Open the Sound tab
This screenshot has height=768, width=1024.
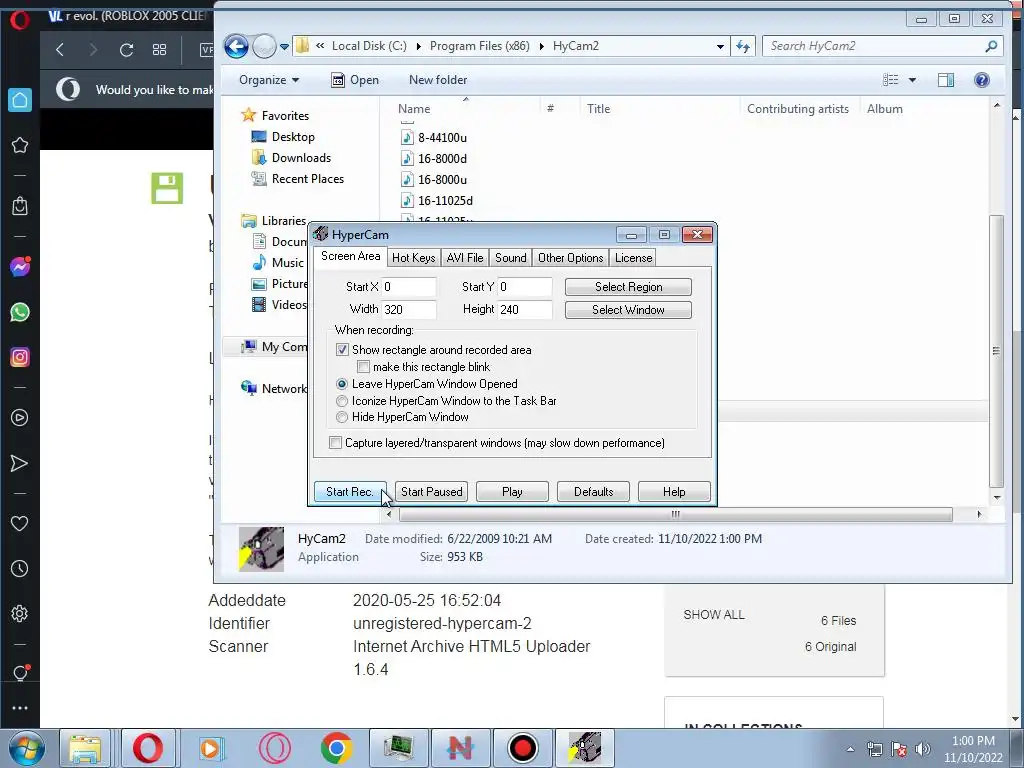pyautogui.click(x=511, y=258)
